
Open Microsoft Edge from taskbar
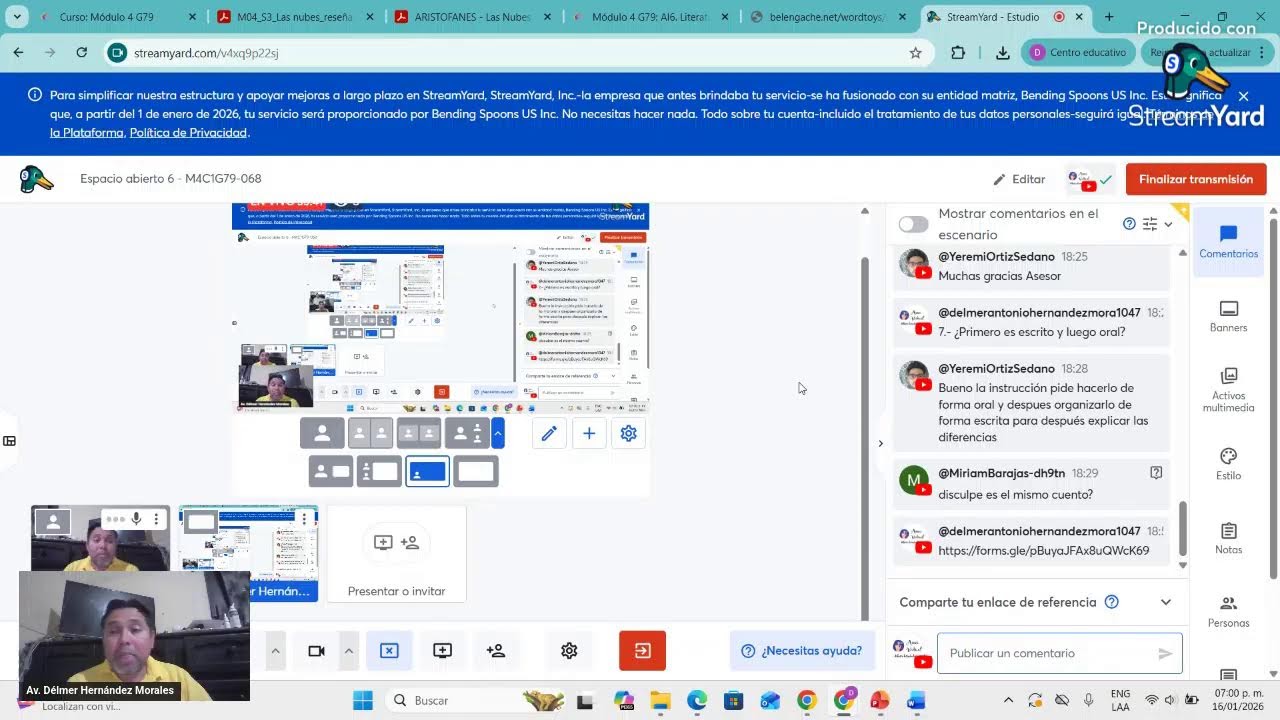point(697,700)
